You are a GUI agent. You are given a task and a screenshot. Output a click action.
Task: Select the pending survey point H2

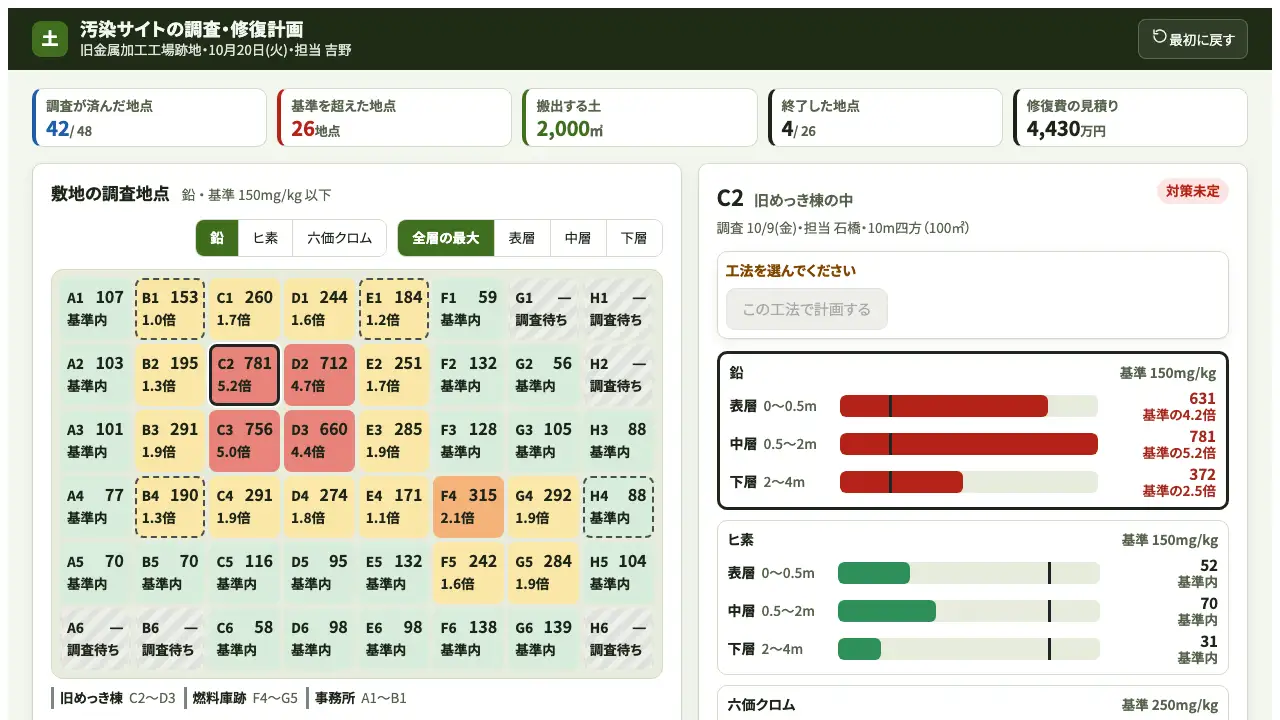(618, 375)
